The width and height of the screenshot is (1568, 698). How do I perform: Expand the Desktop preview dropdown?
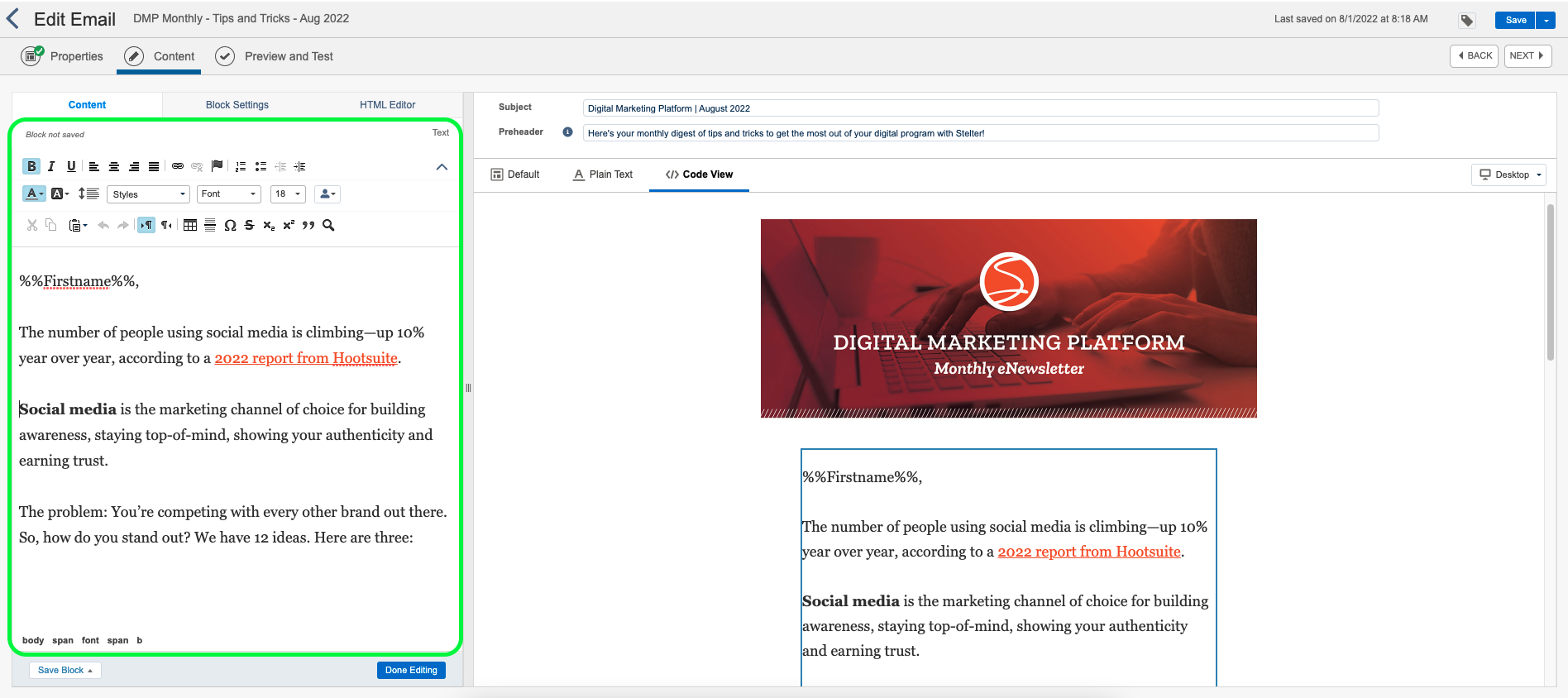tap(1510, 174)
